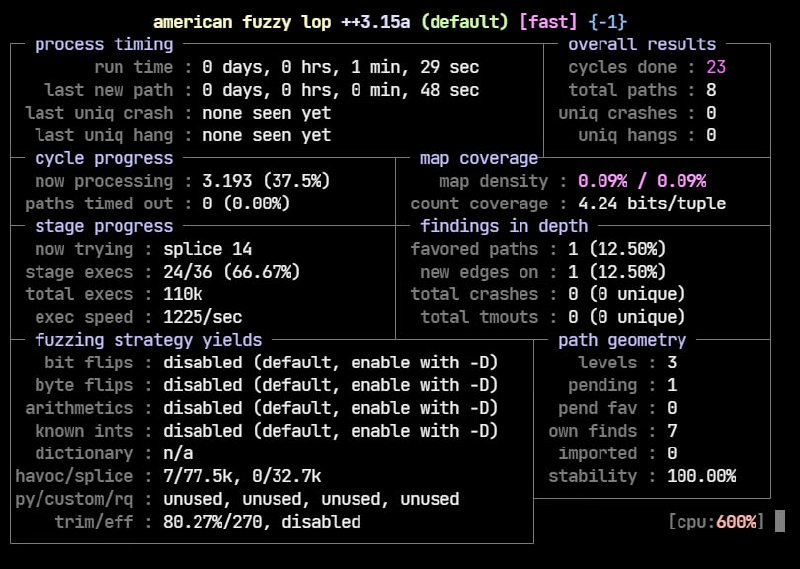Click count coverage '4.24 bits/tuple'
This screenshot has width=800, height=569.
point(652,204)
